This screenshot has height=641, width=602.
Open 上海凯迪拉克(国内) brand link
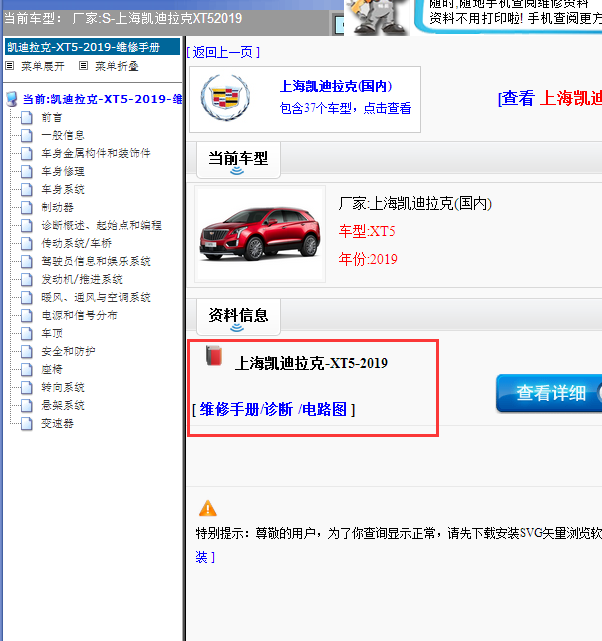pyautogui.click(x=336, y=86)
